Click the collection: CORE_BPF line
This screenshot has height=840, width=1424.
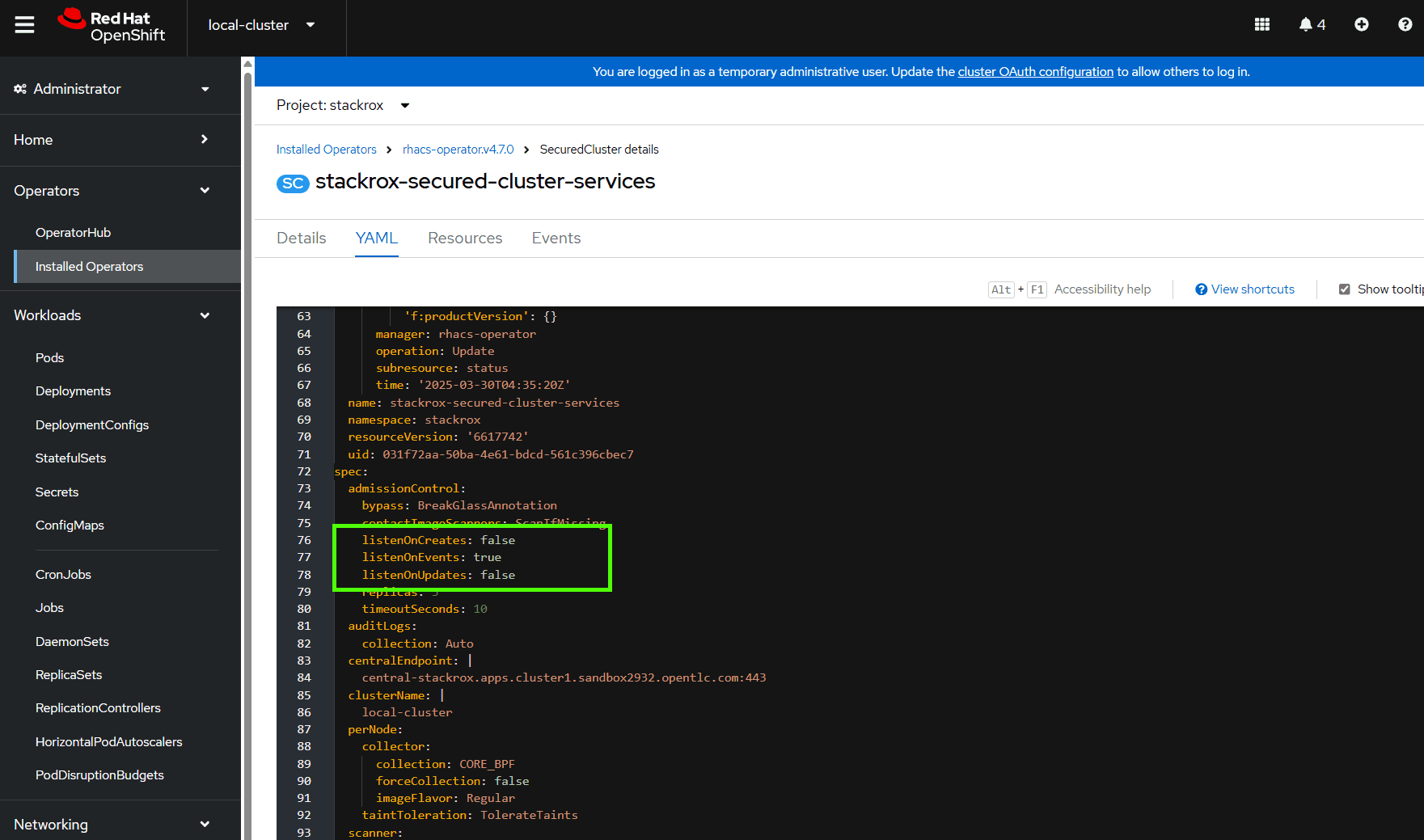click(x=445, y=764)
